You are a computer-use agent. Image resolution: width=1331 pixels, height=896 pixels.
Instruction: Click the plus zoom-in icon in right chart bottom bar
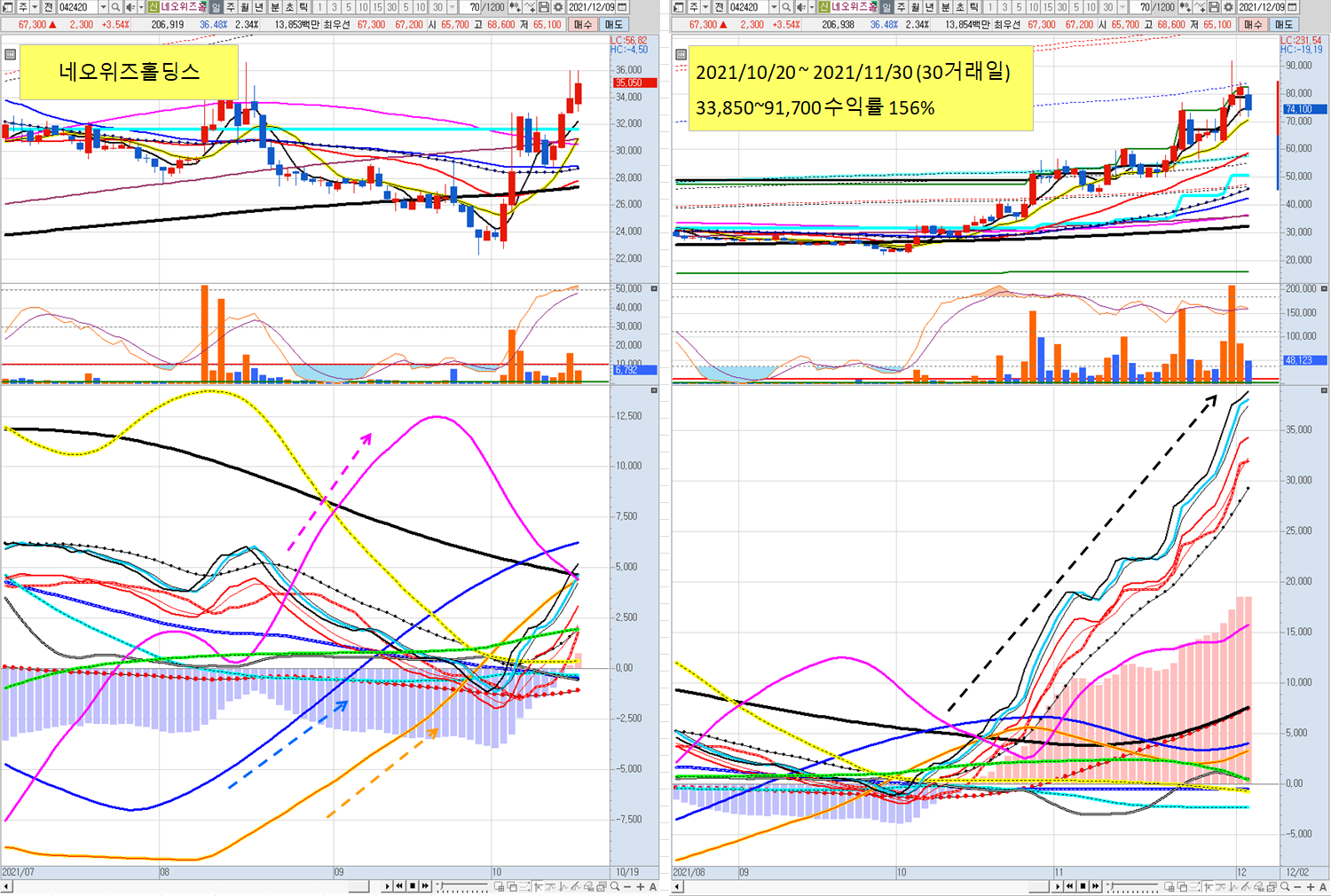(1310, 886)
